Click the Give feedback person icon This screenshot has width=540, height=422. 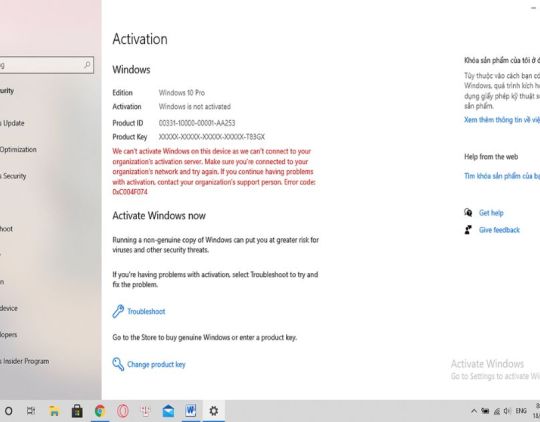(x=468, y=230)
